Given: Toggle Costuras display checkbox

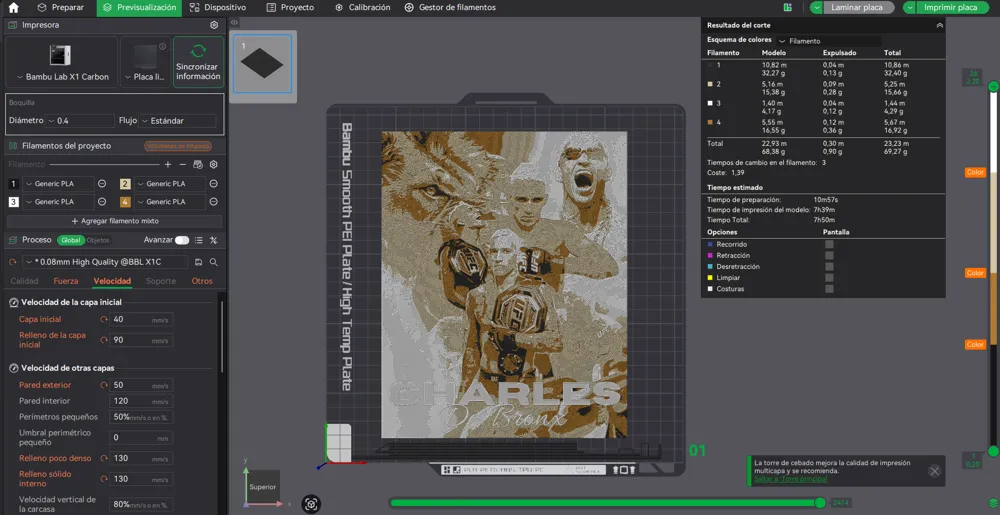Looking at the screenshot, I should point(829,289).
